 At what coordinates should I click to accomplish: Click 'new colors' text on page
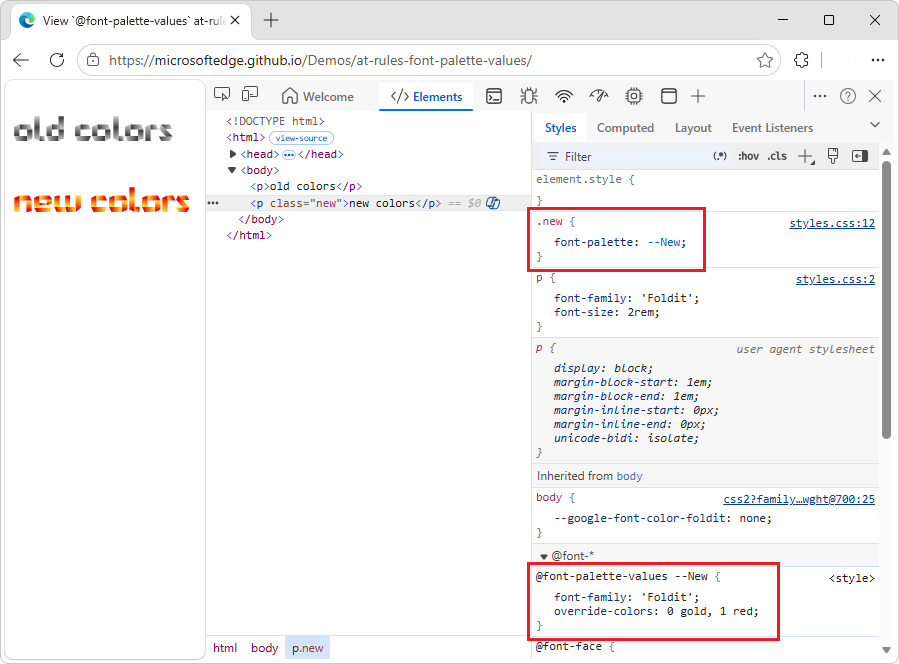[101, 201]
